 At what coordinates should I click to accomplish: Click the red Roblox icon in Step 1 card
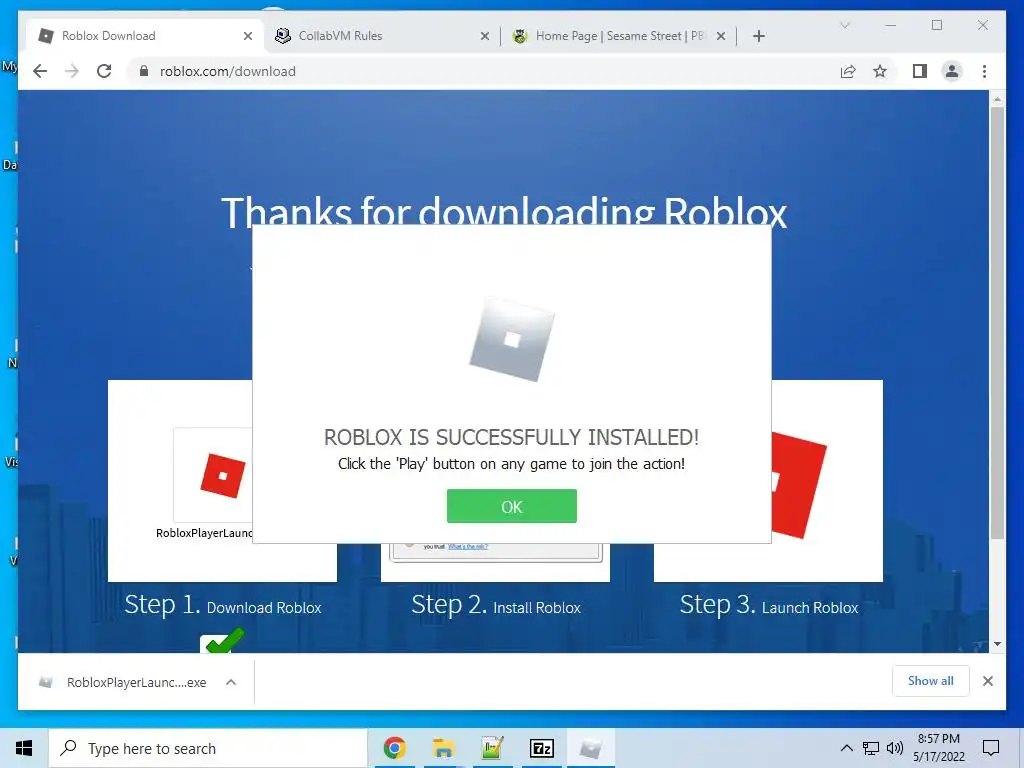point(223,475)
